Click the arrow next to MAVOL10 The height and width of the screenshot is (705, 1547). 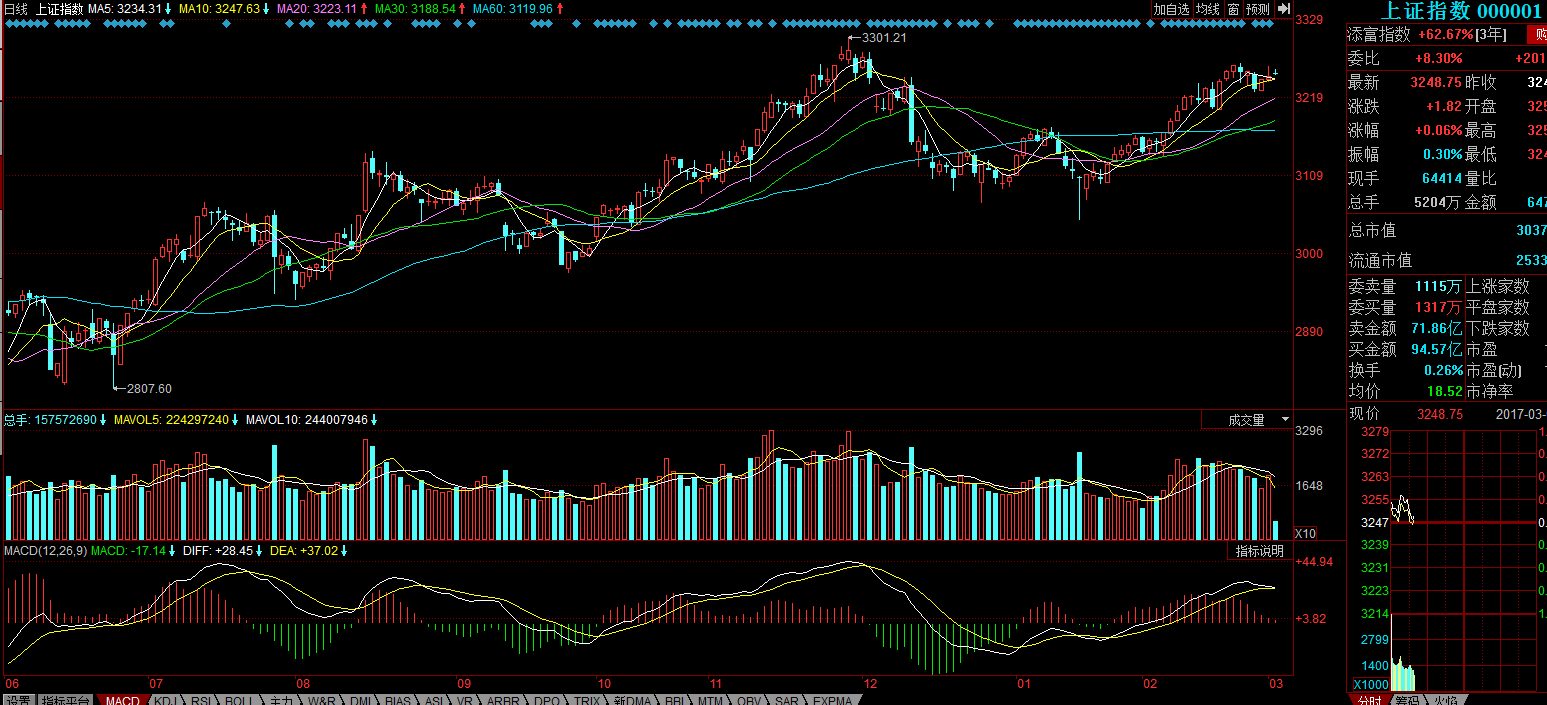[375, 420]
